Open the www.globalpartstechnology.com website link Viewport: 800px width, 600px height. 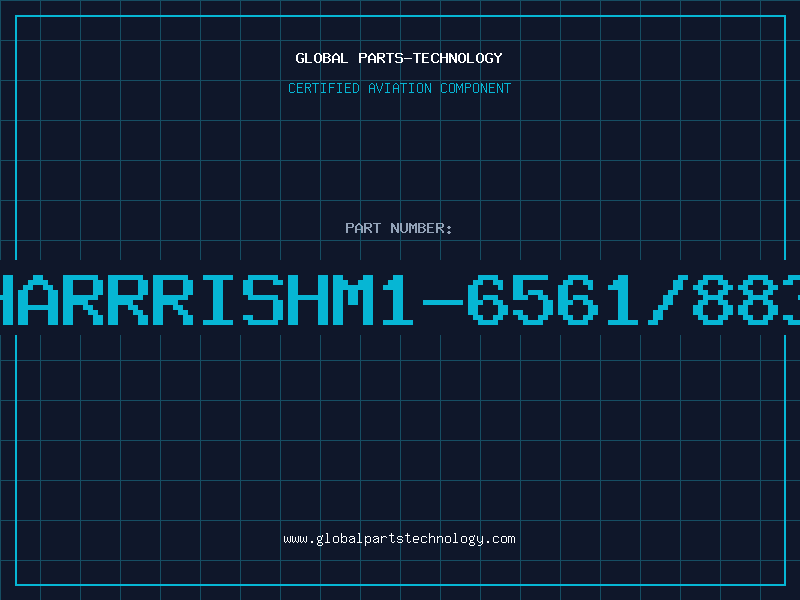pyautogui.click(x=399, y=539)
